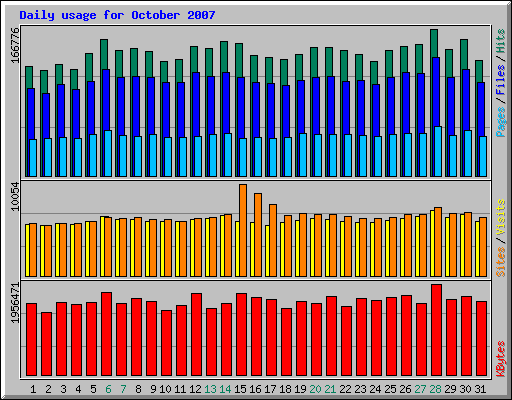This screenshot has width=512, height=400.
Task: Click green weekend day label 6
Action: coord(108,389)
